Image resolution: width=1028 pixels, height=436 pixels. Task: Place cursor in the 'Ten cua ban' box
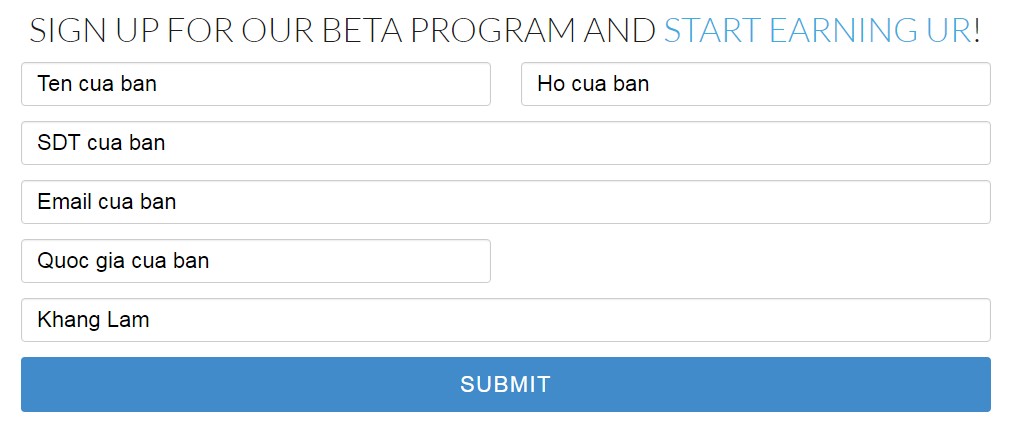(255, 84)
